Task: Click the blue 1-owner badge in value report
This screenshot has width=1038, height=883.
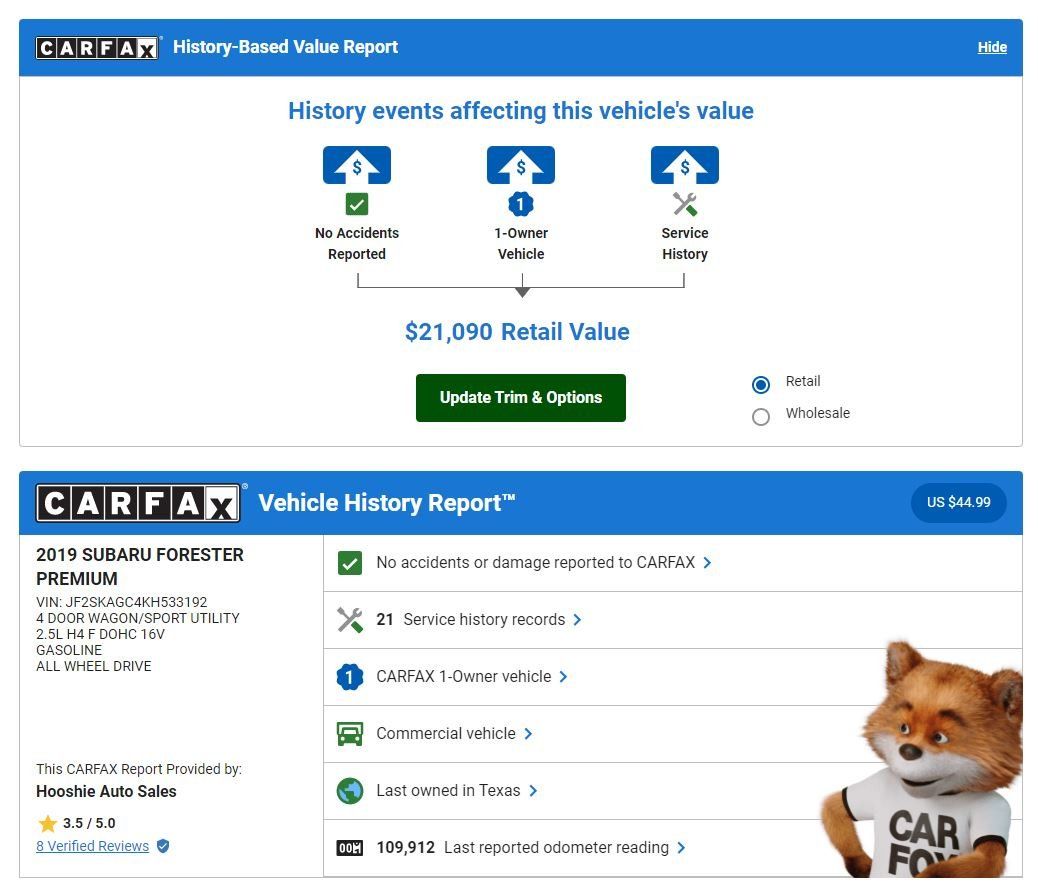Action: [521, 204]
